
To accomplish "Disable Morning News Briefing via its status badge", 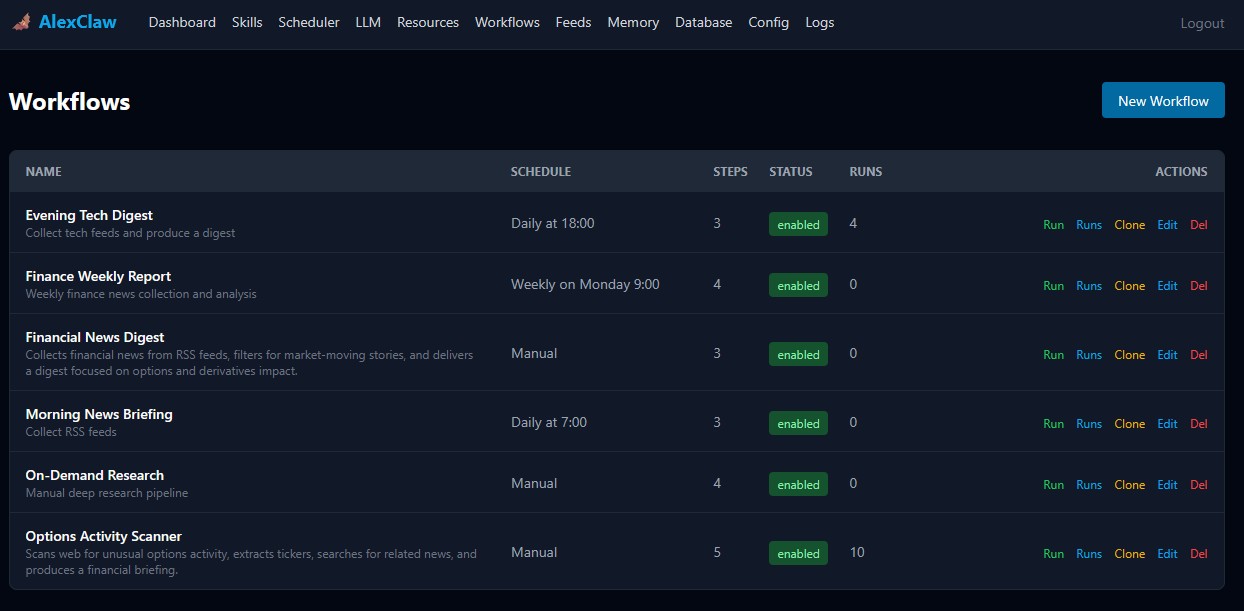I will click(x=797, y=423).
